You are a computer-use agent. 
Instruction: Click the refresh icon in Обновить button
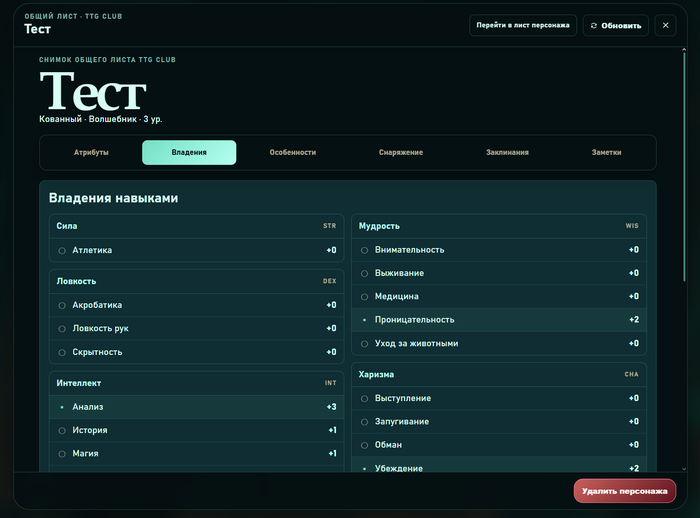click(594, 26)
